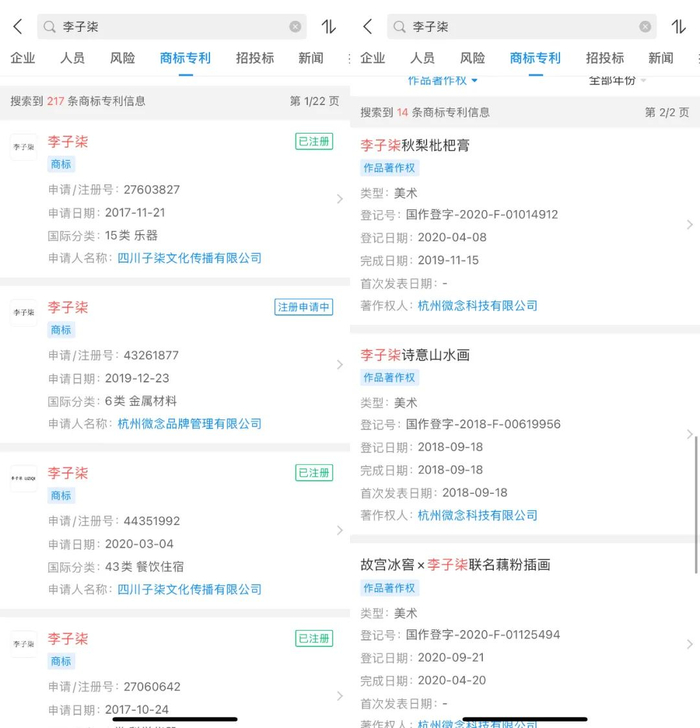Switch to 风险 tab in left screen
The height and width of the screenshot is (728, 700).
point(123,58)
